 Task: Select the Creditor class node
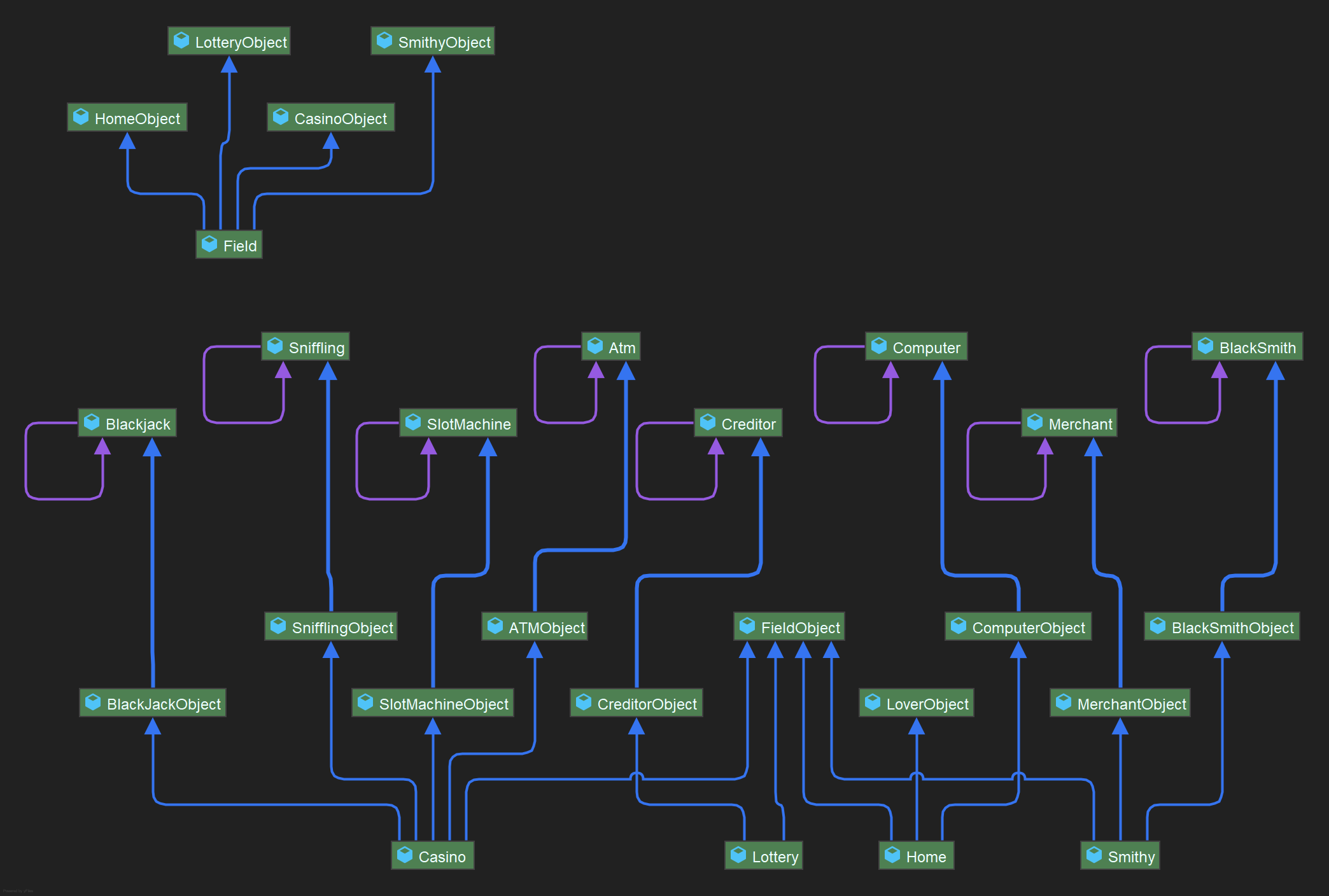(x=738, y=423)
